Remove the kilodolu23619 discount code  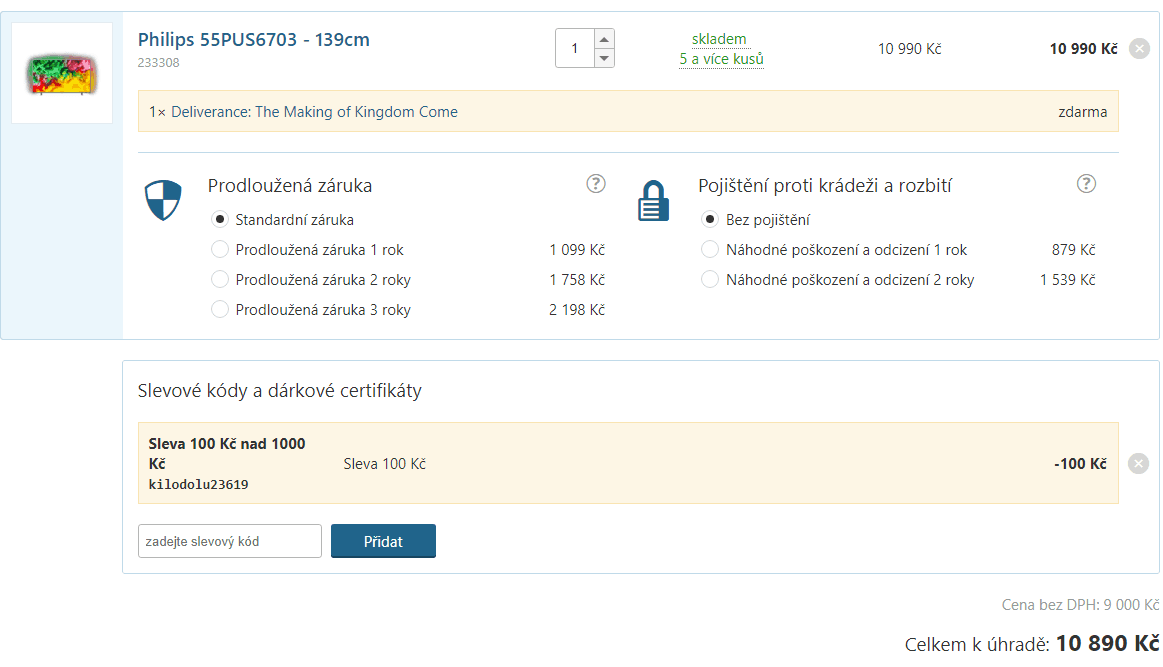tap(1139, 464)
